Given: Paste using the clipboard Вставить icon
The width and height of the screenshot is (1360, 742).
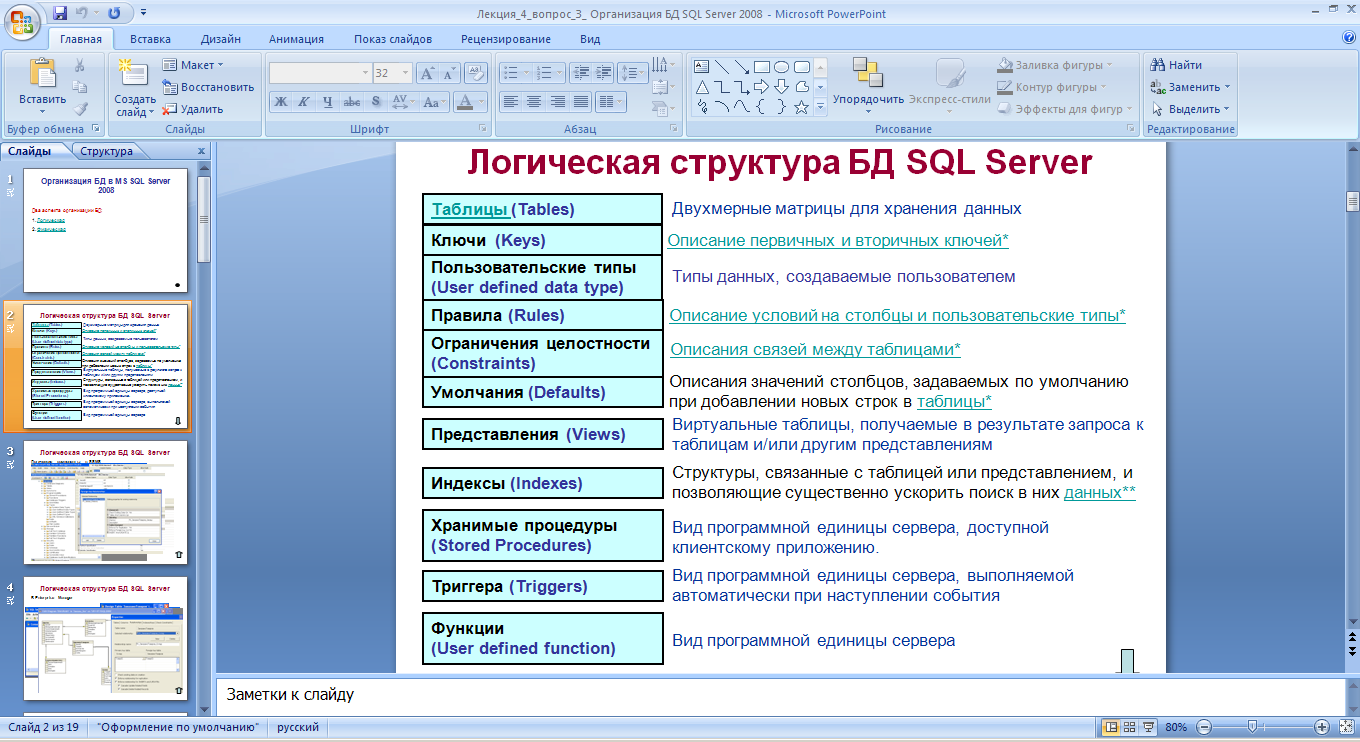Looking at the screenshot, I should click(42, 75).
